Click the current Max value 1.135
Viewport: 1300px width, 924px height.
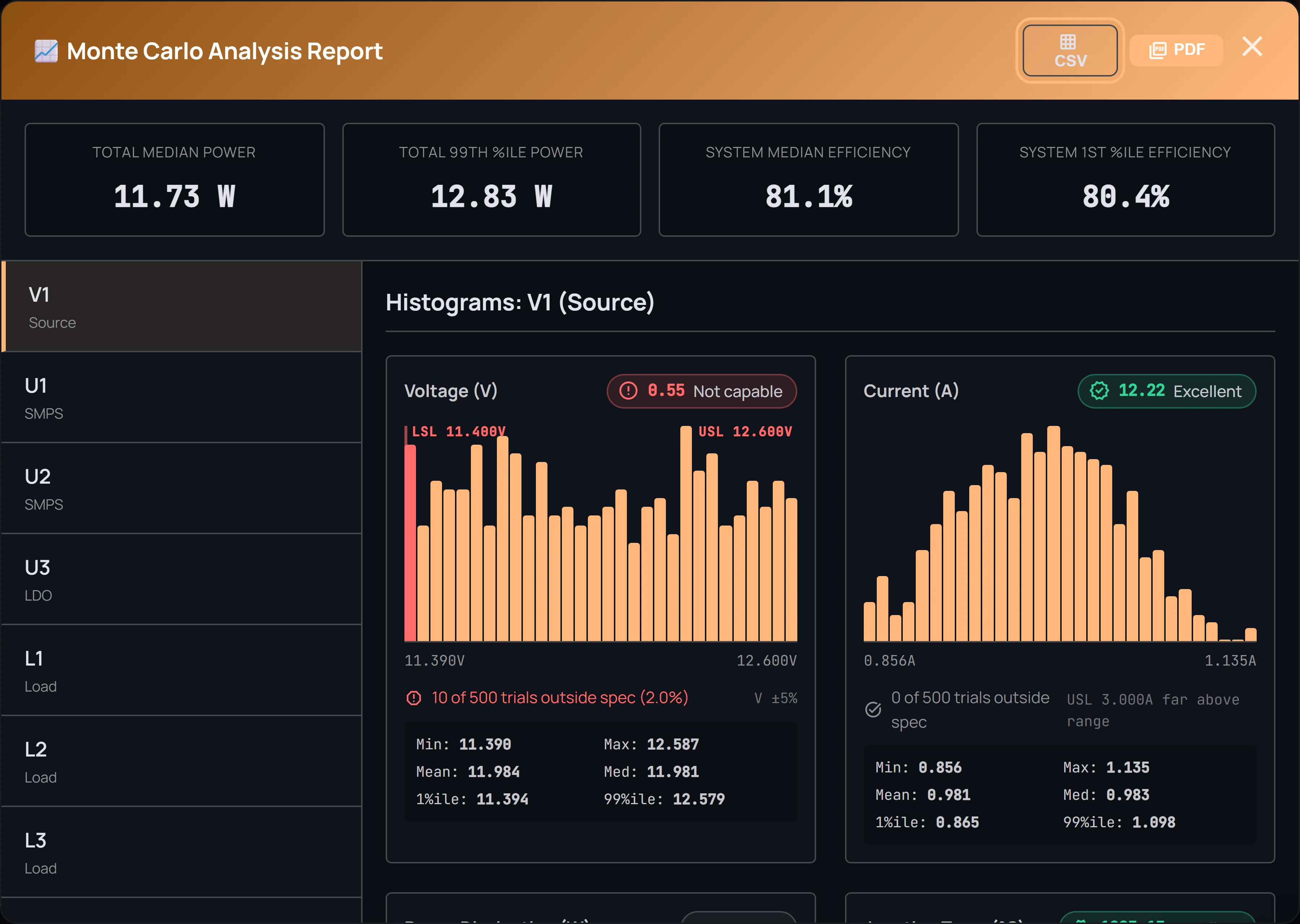[1127, 768]
